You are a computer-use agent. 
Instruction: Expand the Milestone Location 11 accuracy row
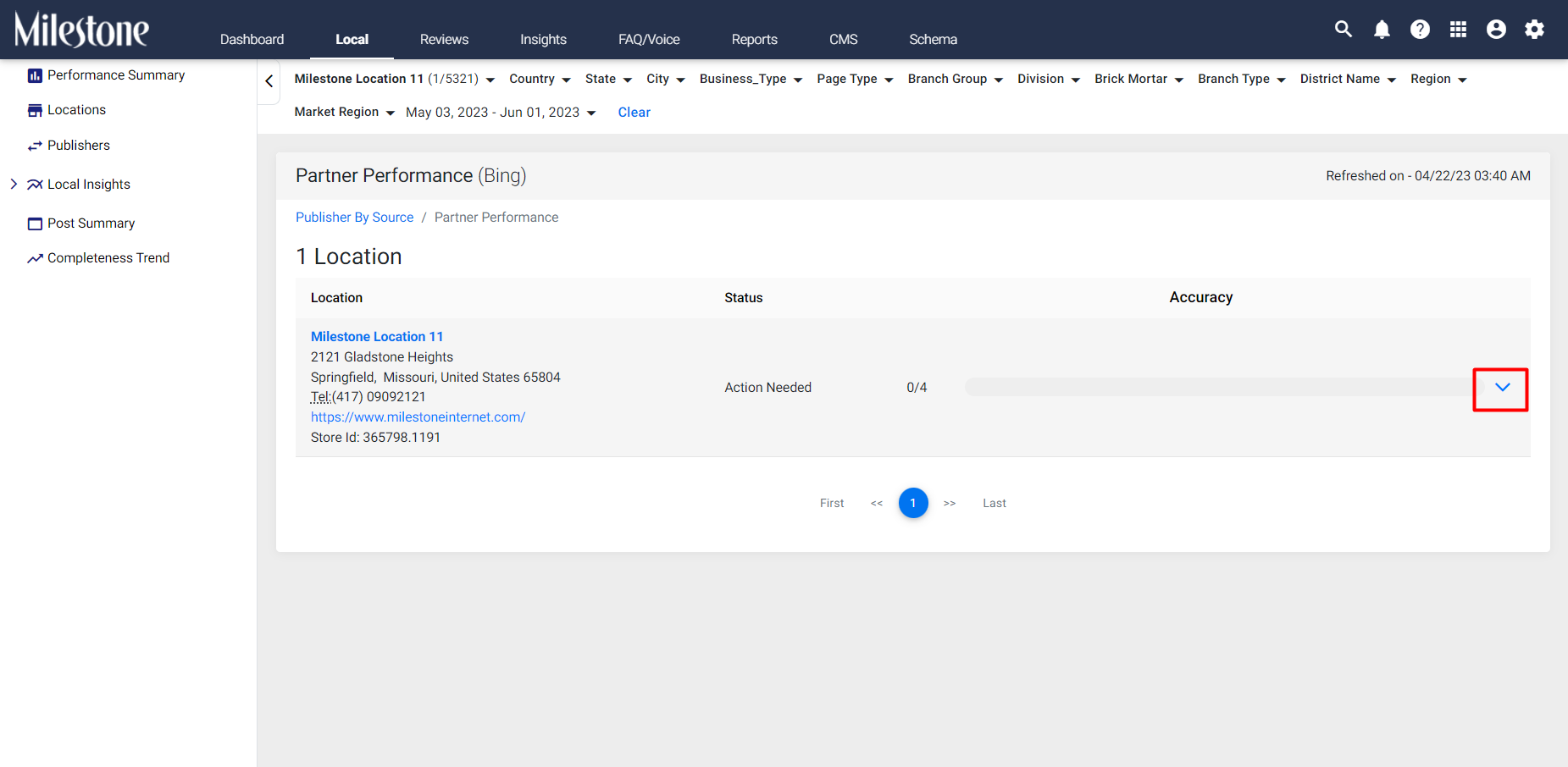1502,388
